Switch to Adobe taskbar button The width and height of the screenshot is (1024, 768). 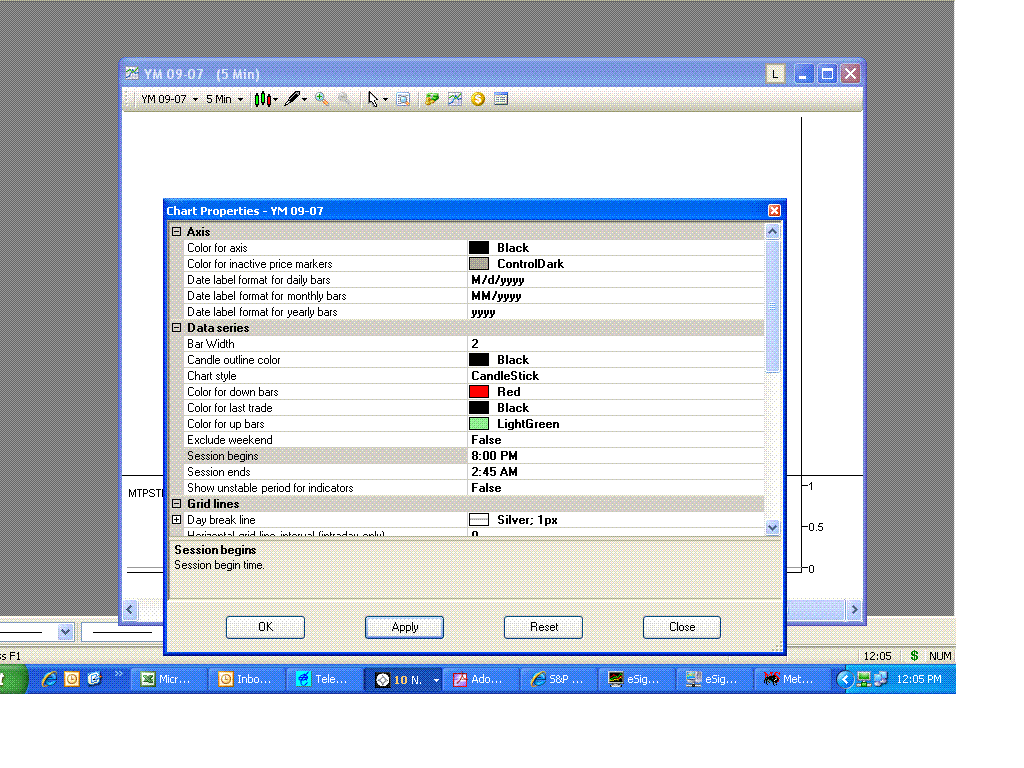[481, 679]
